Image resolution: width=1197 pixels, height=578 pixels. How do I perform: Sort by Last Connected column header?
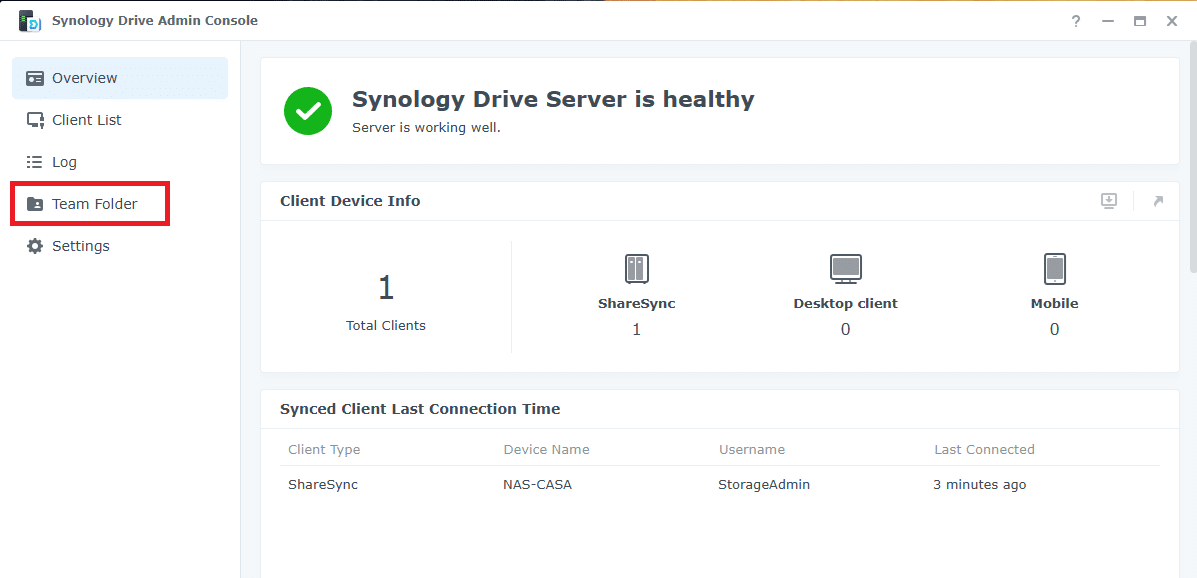point(984,450)
